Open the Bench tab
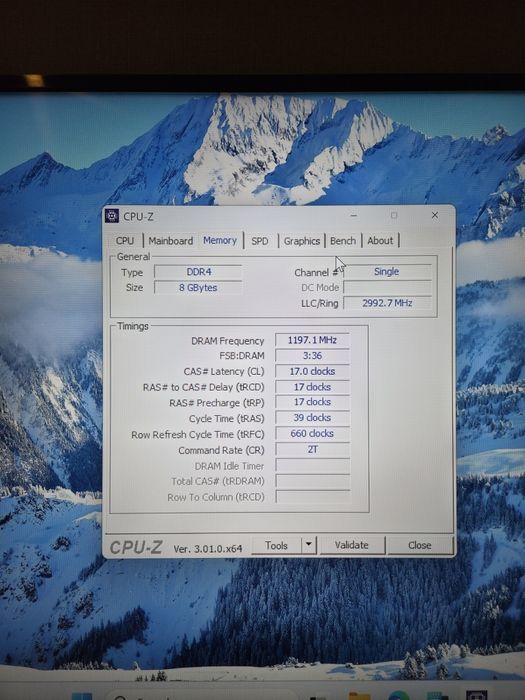This screenshot has height=700, width=525. tap(343, 241)
